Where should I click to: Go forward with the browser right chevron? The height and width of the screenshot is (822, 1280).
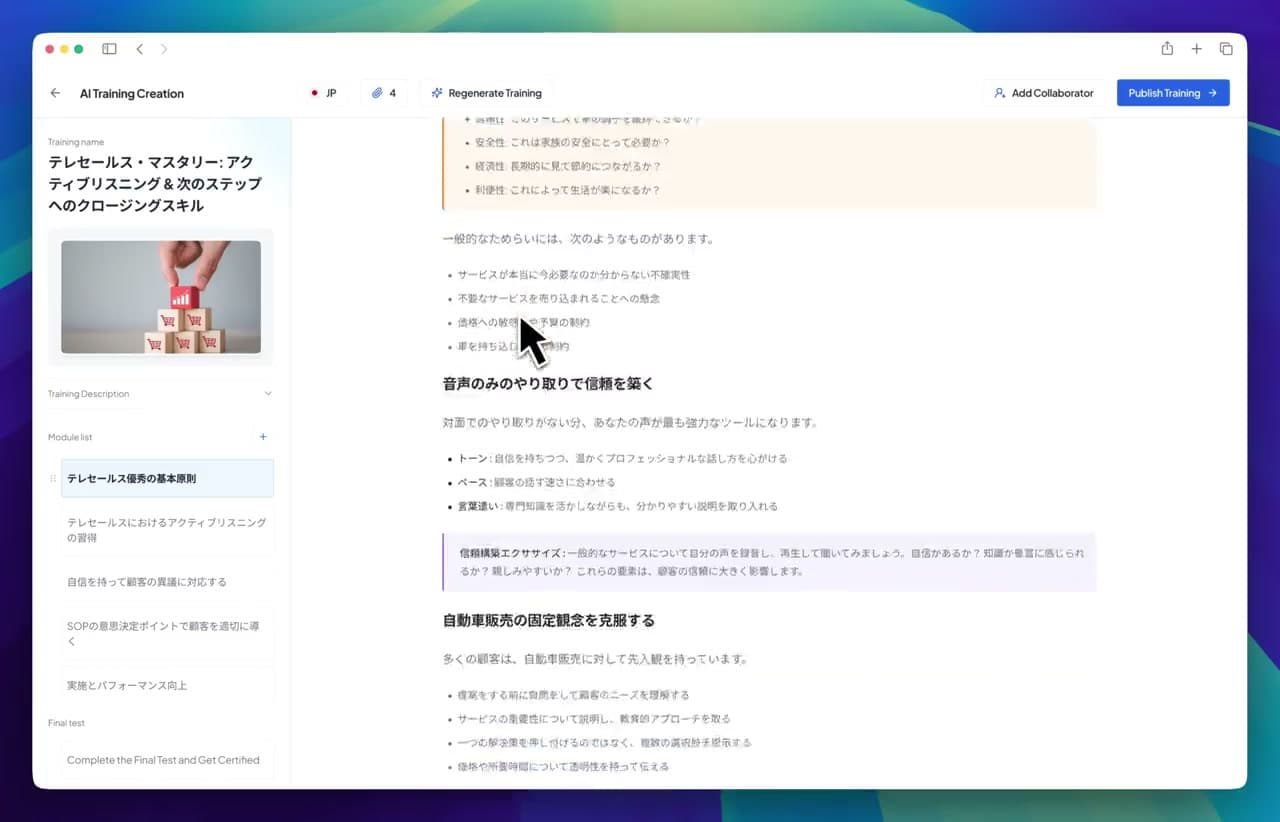[164, 49]
